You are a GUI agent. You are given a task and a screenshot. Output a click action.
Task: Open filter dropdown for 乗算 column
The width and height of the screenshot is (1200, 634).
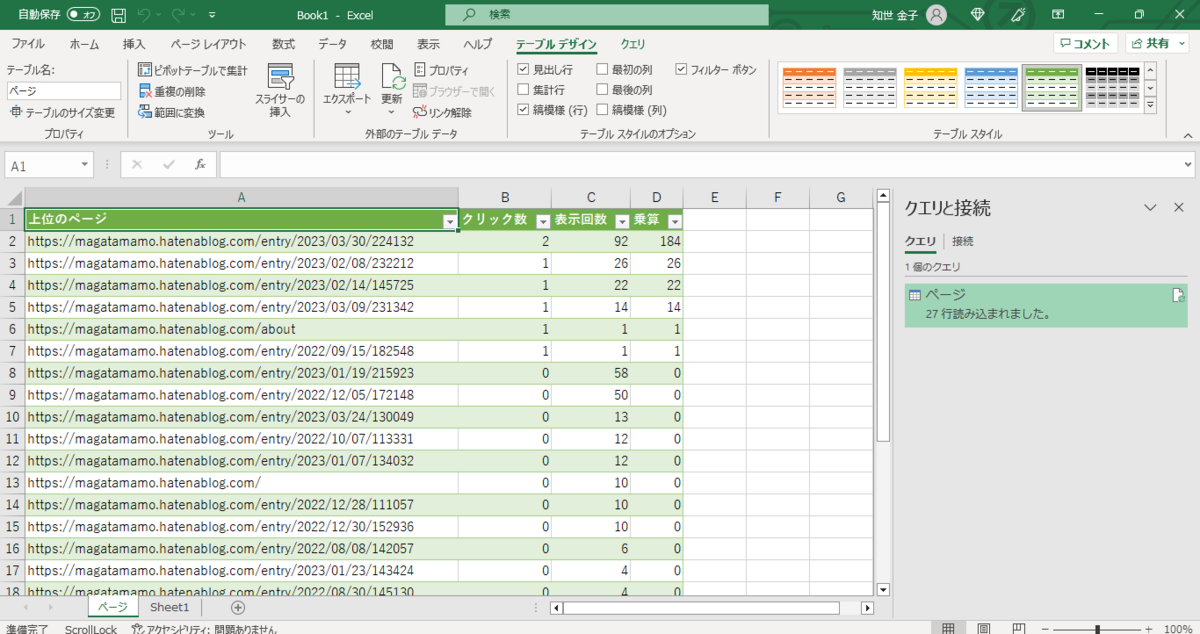[675, 220]
